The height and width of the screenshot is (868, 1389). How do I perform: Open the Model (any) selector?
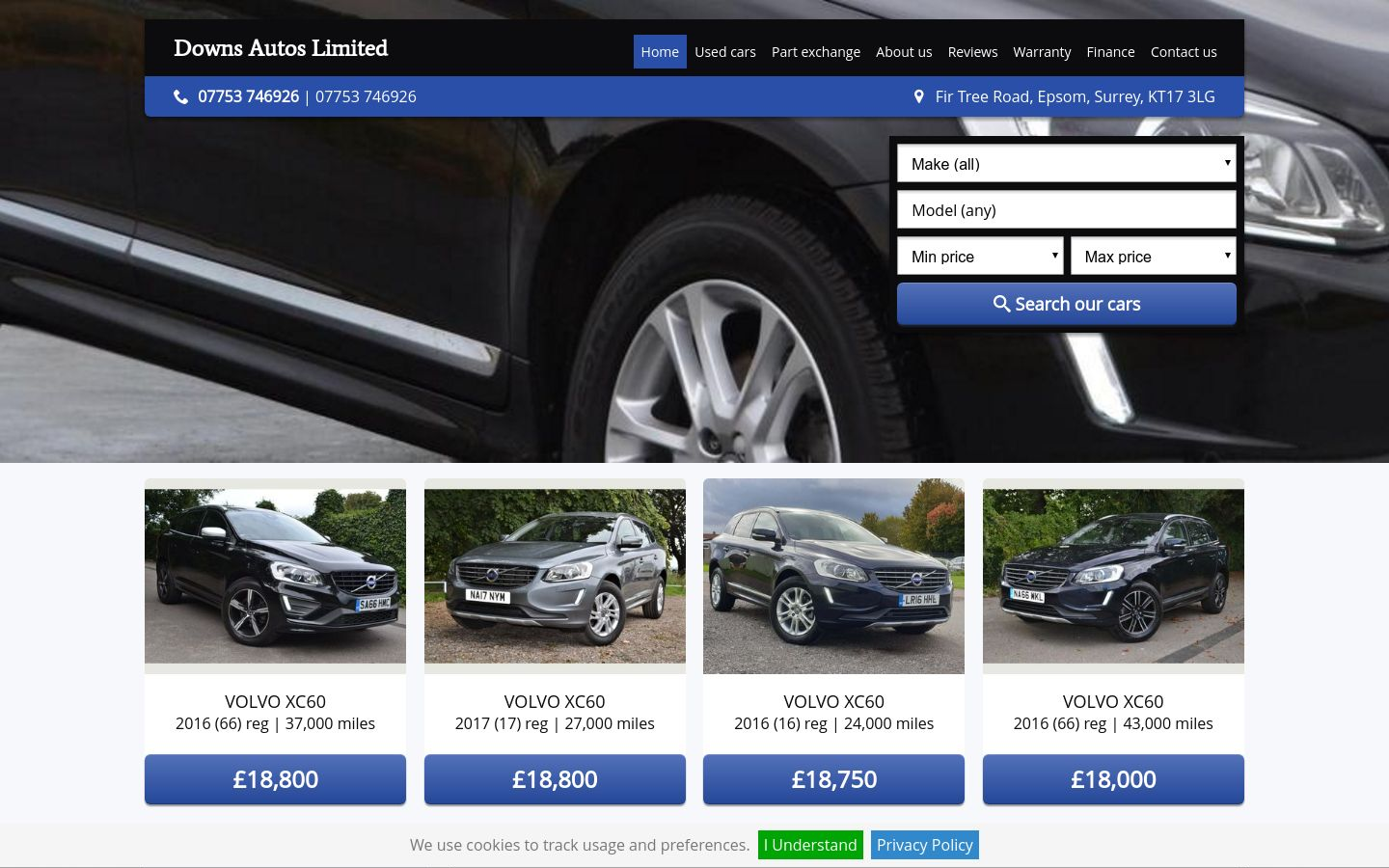tap(1067, 210)
